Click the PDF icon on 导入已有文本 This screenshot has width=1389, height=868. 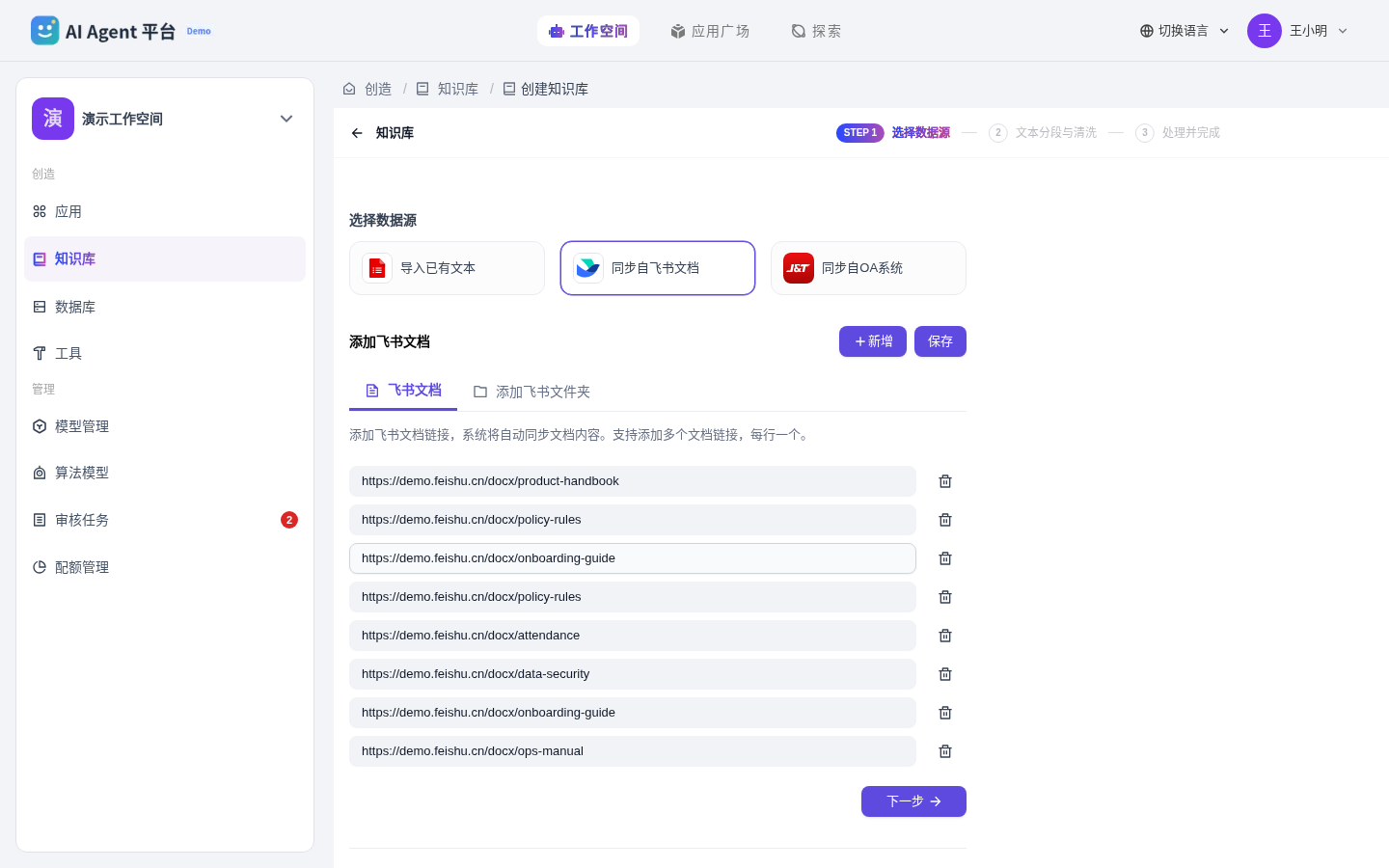coord(377,268)
